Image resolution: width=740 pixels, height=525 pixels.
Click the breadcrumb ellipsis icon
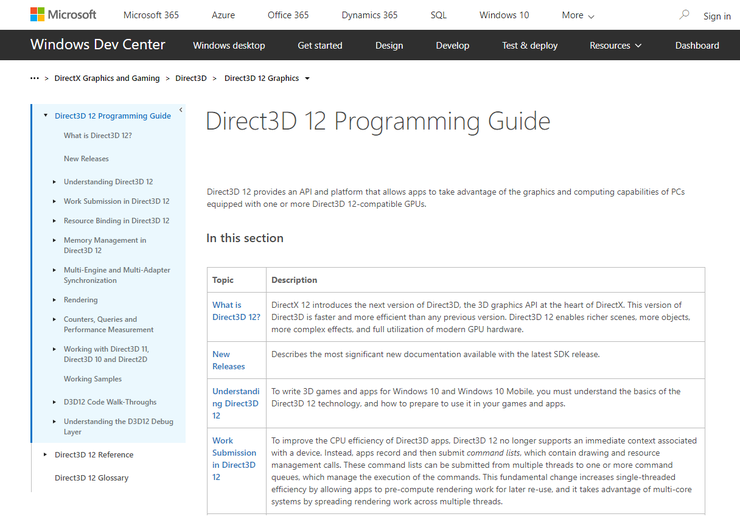pyautogui.click(x=35, y=78)
